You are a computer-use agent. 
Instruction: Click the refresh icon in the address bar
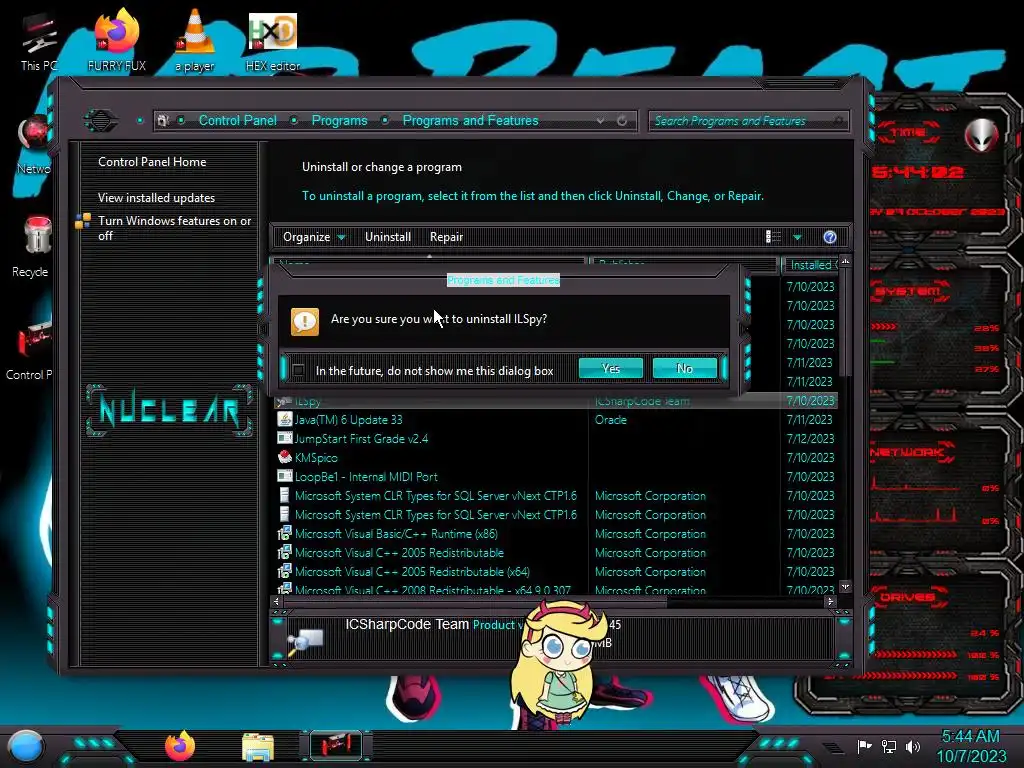[622, 121]
